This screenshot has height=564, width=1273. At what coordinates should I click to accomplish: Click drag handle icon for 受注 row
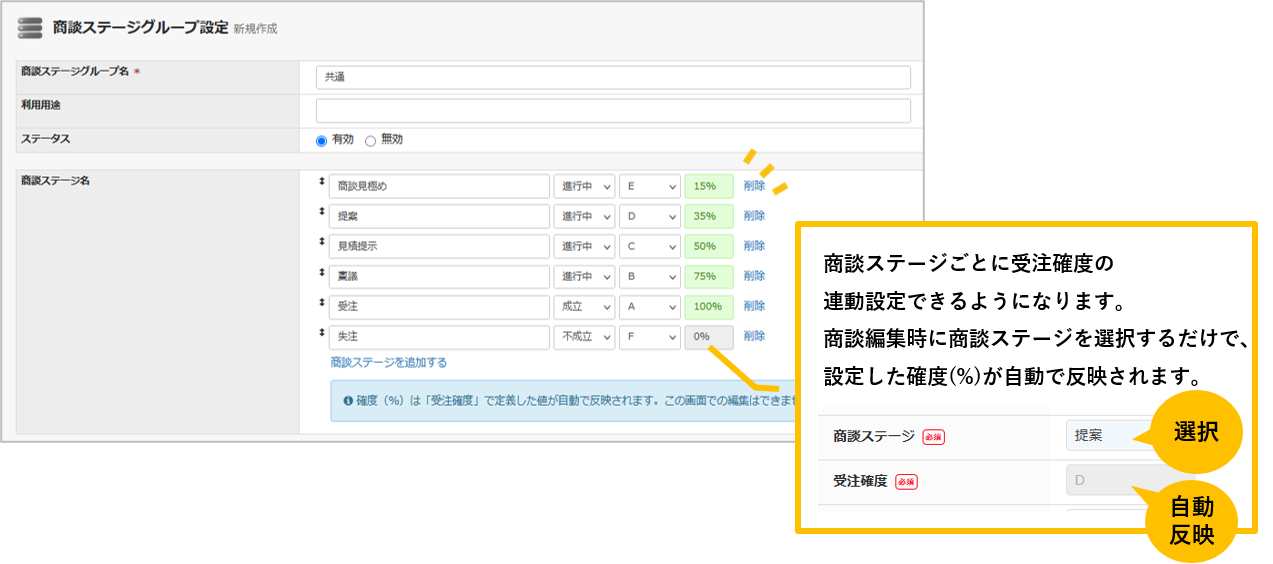click(x=321, y=301)
